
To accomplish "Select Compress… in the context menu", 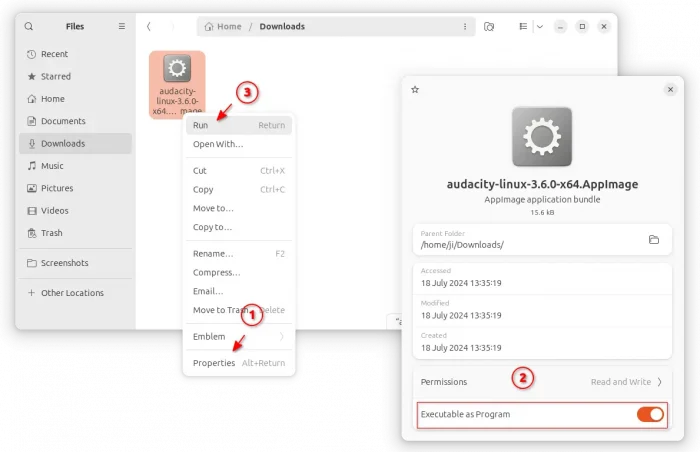I will coord(239,272).
